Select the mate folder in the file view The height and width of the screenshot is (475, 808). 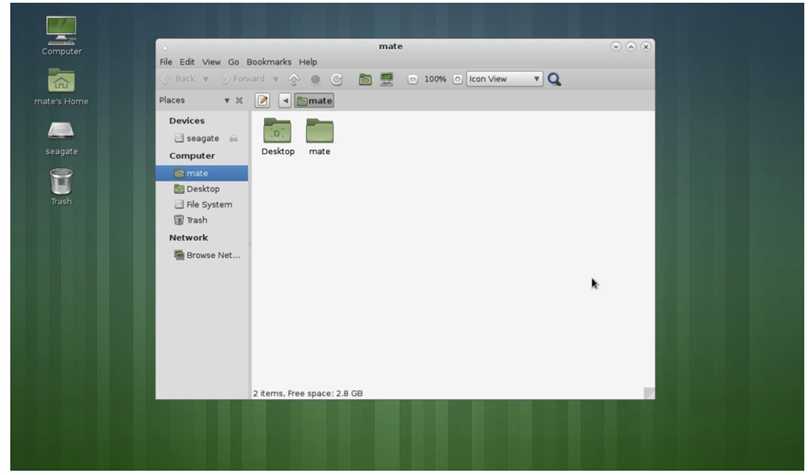pyautogui.click(x=319, y=137)
